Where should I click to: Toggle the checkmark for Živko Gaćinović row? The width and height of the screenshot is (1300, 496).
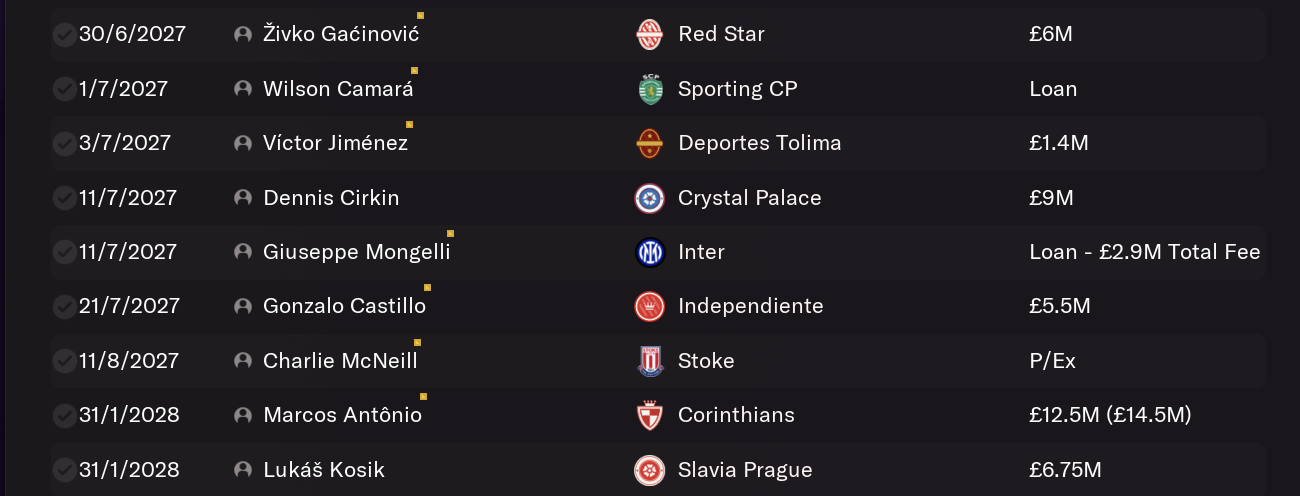coord(65,34)
